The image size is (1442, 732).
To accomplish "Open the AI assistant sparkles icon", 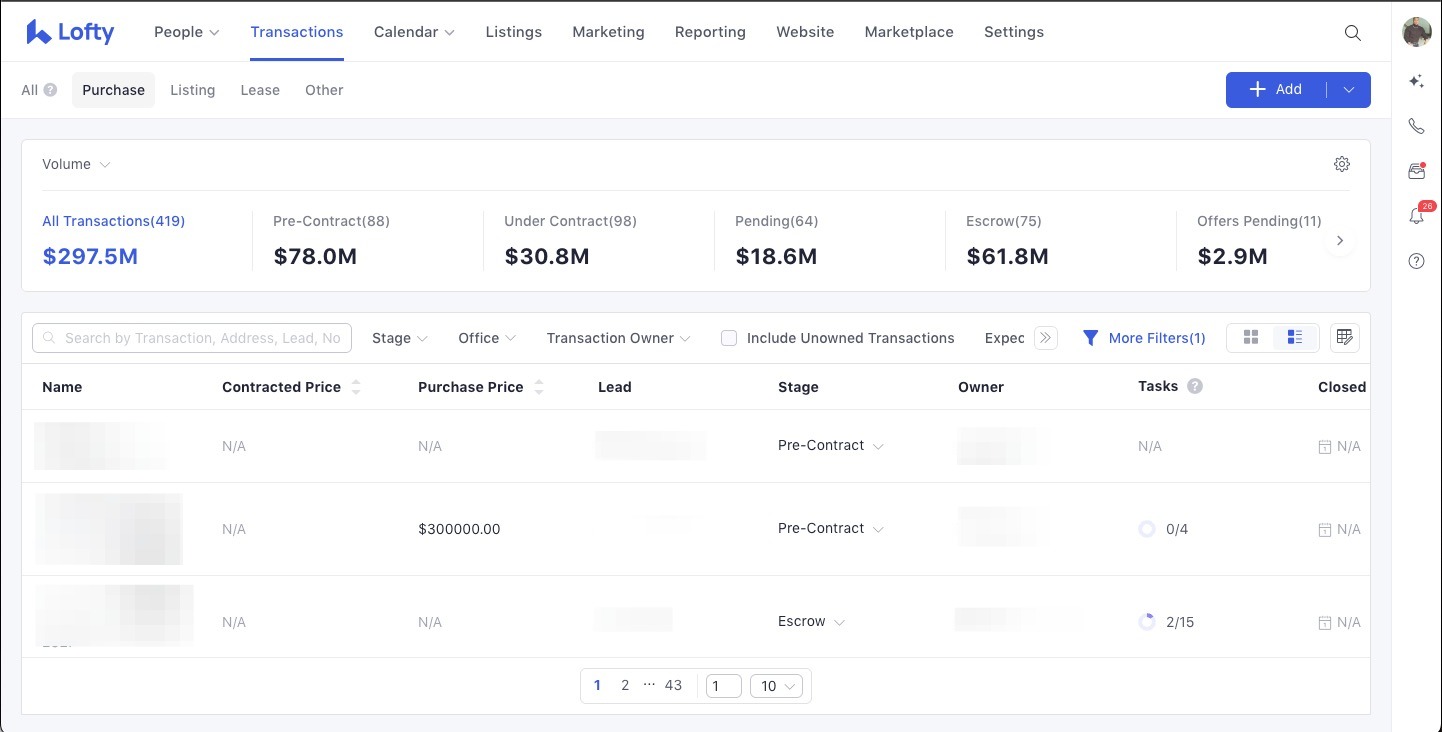I will pos(1416,81).
